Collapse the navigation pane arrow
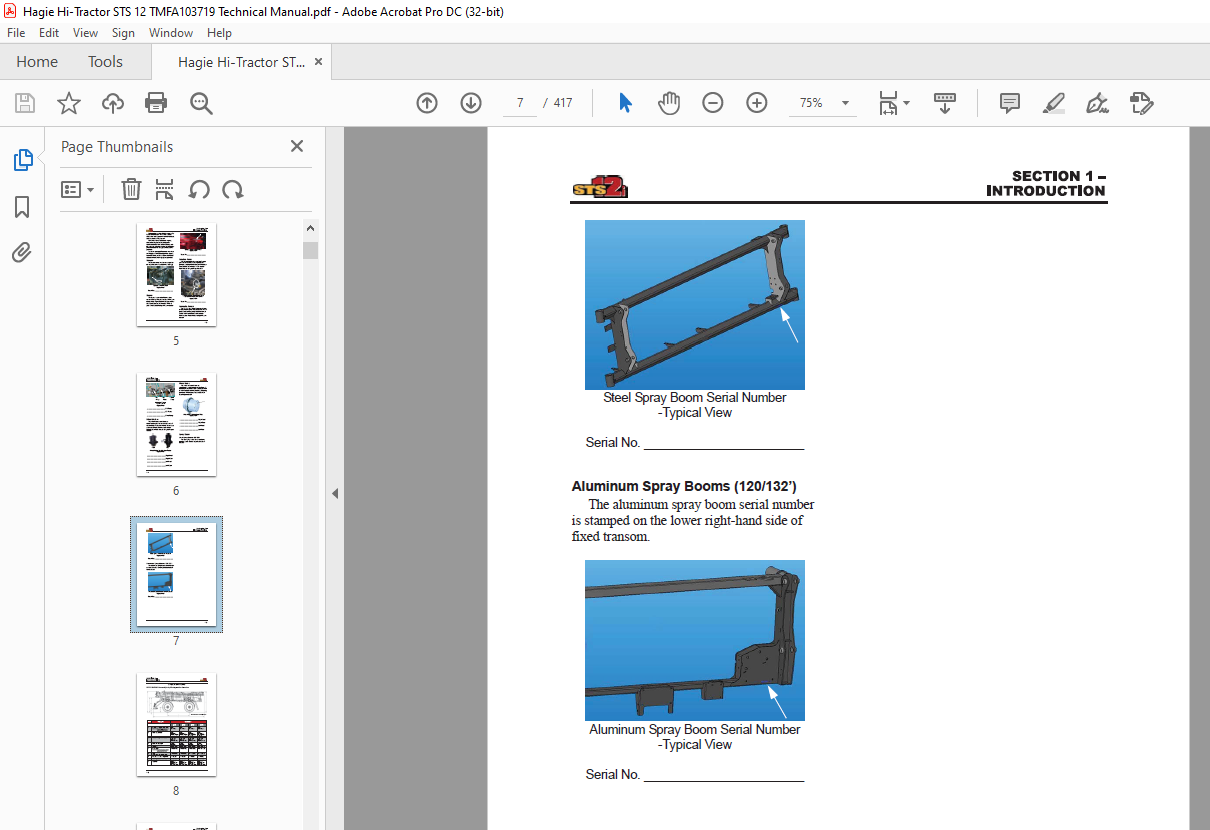Image resolution: width=1210 pixels, height=830 pixels. pyautogui.click(x=335, y=493)
